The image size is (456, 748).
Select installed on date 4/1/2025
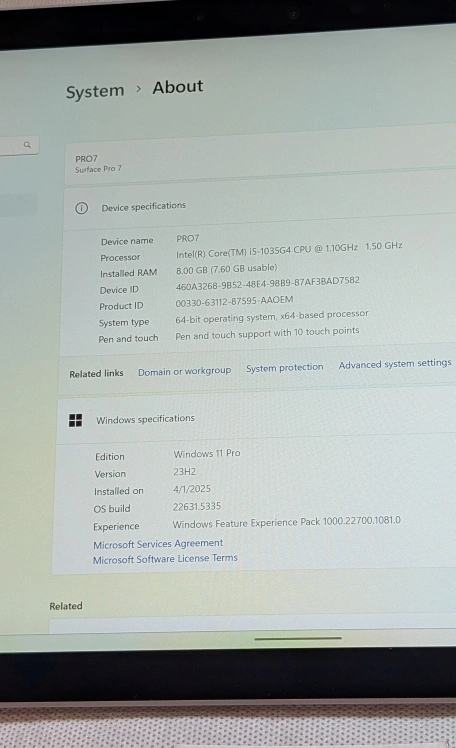(192, 489)
